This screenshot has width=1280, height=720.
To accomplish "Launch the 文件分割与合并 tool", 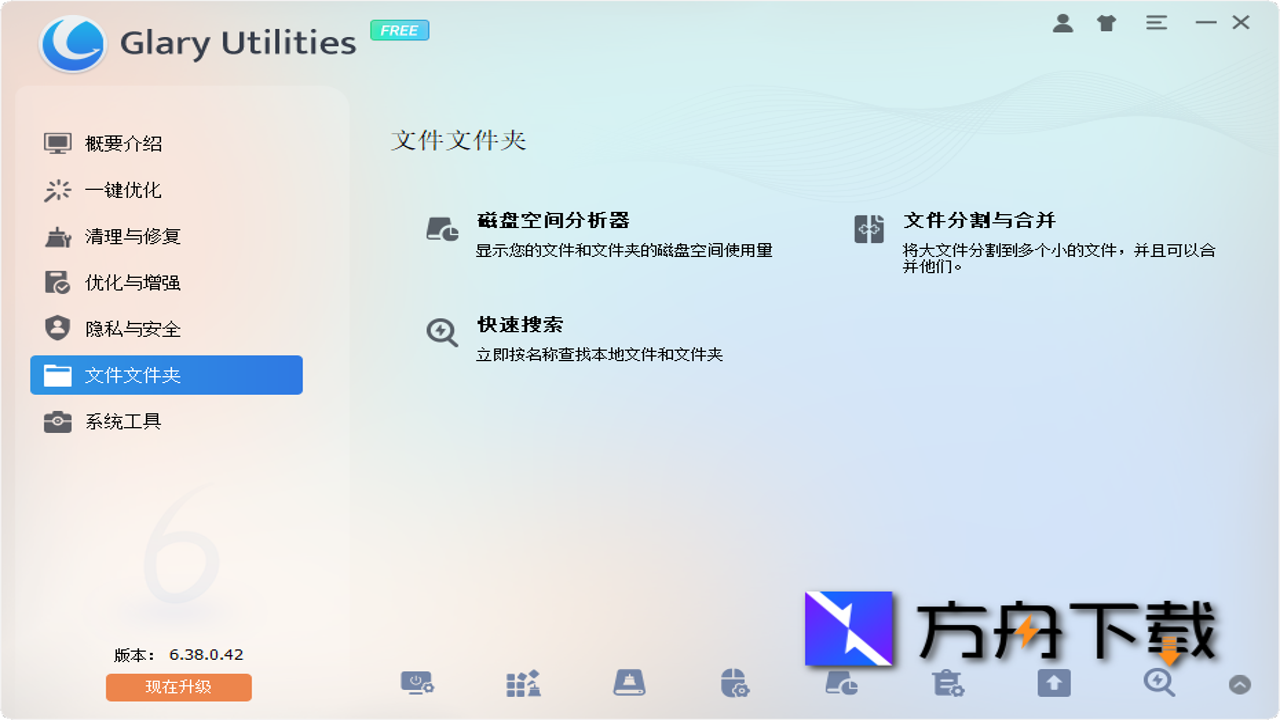I will click(979, 220).
